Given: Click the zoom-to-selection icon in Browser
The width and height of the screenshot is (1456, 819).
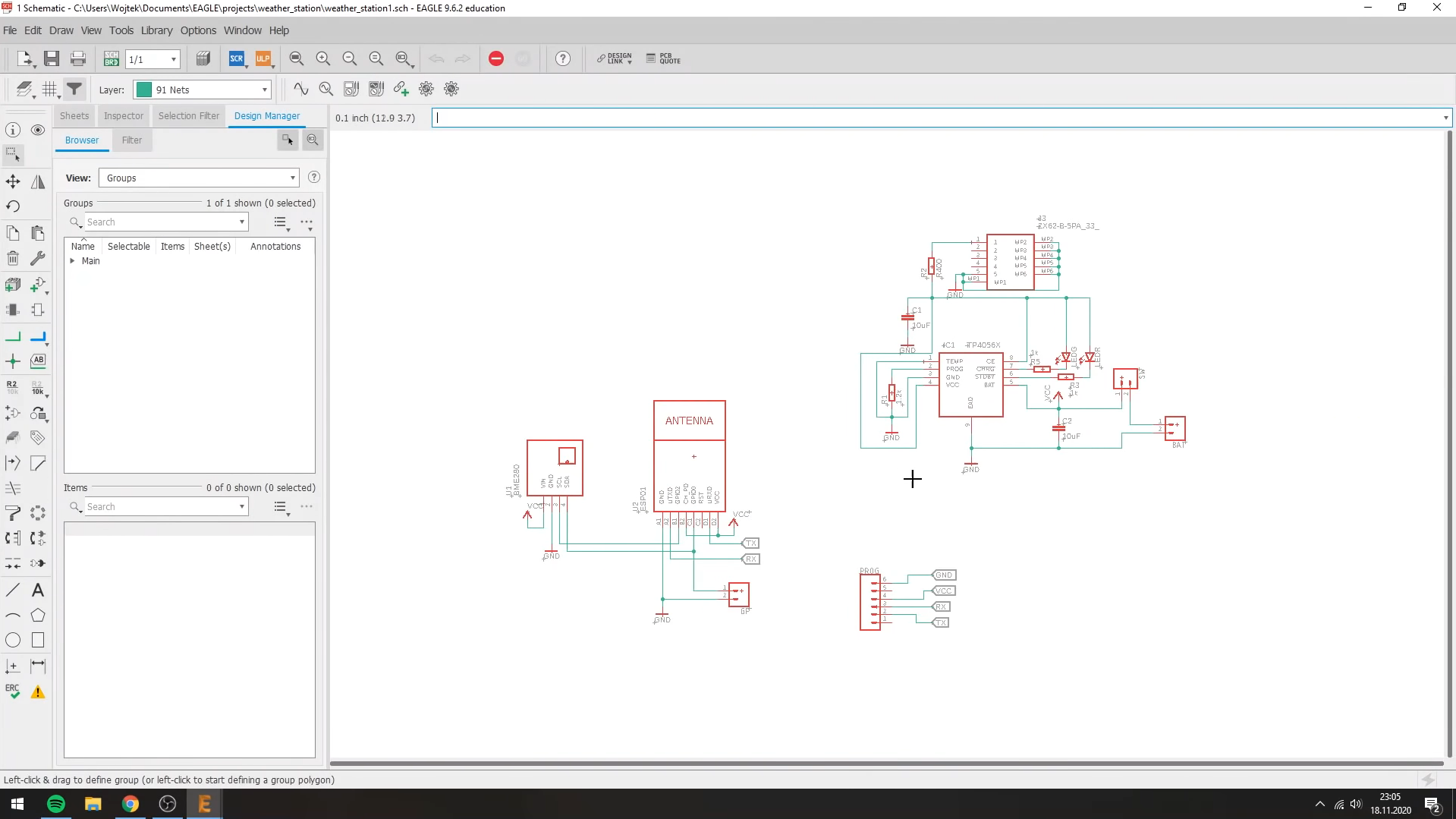Looking at the screenshot, I should pyautogui.click(x=313, y=140).
